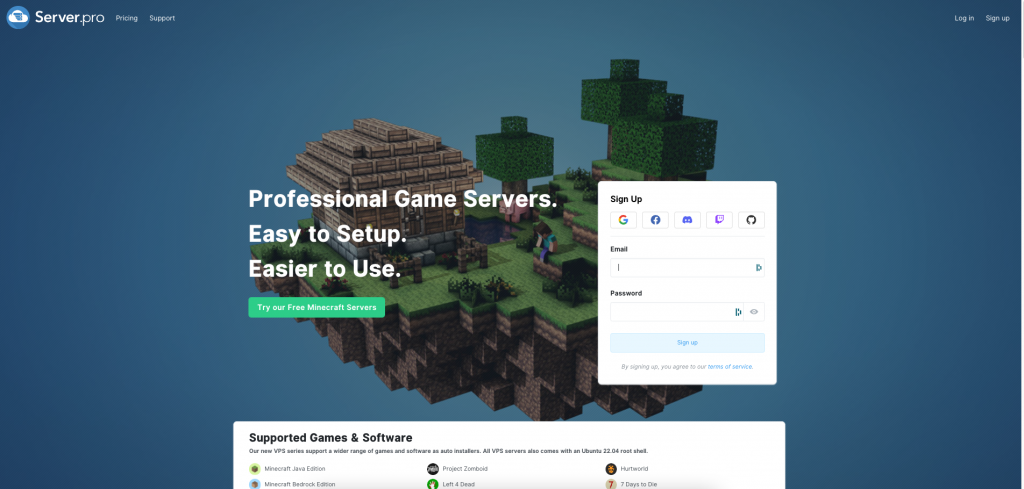
Task: Open the terms of service link
Action: point(730,367)
